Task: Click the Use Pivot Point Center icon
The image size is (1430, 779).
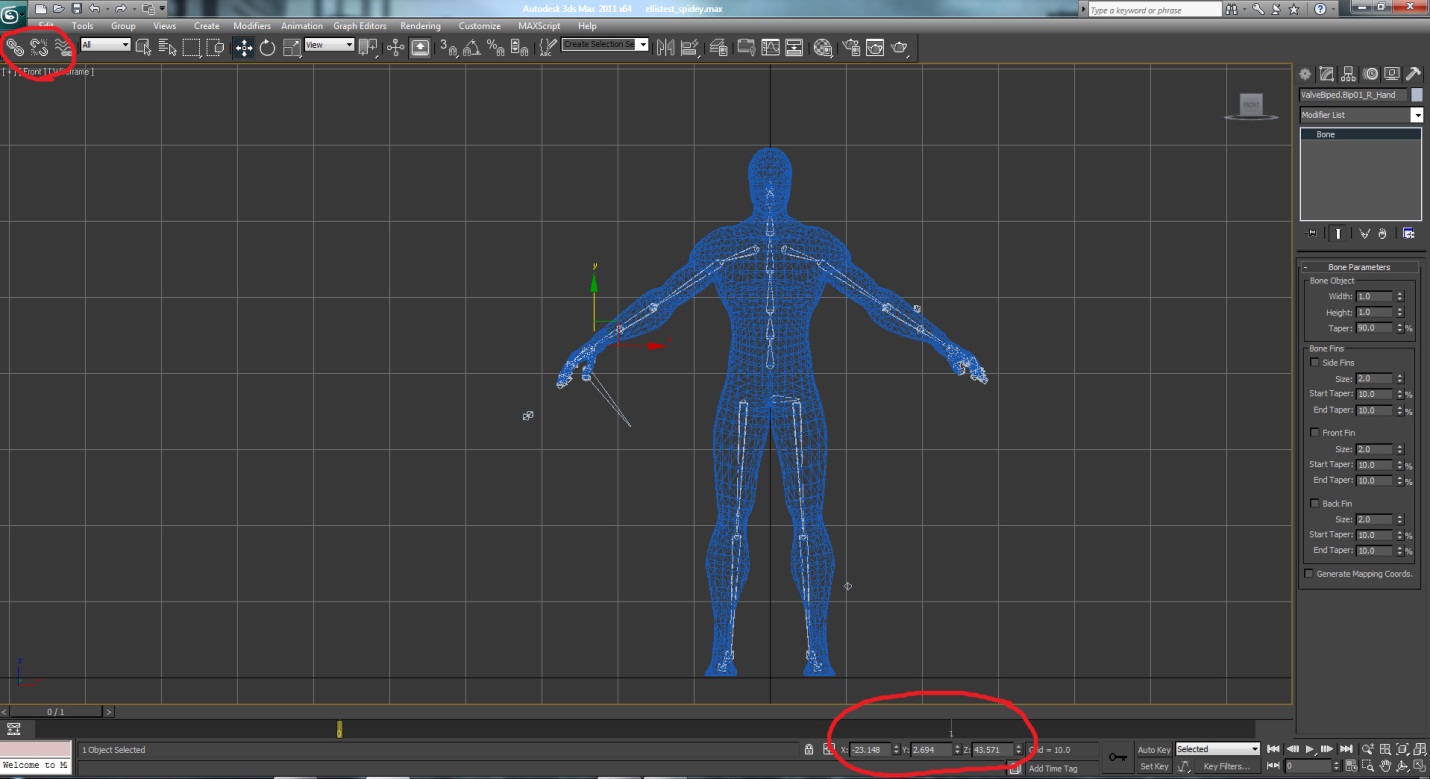Action: [369, 47]
